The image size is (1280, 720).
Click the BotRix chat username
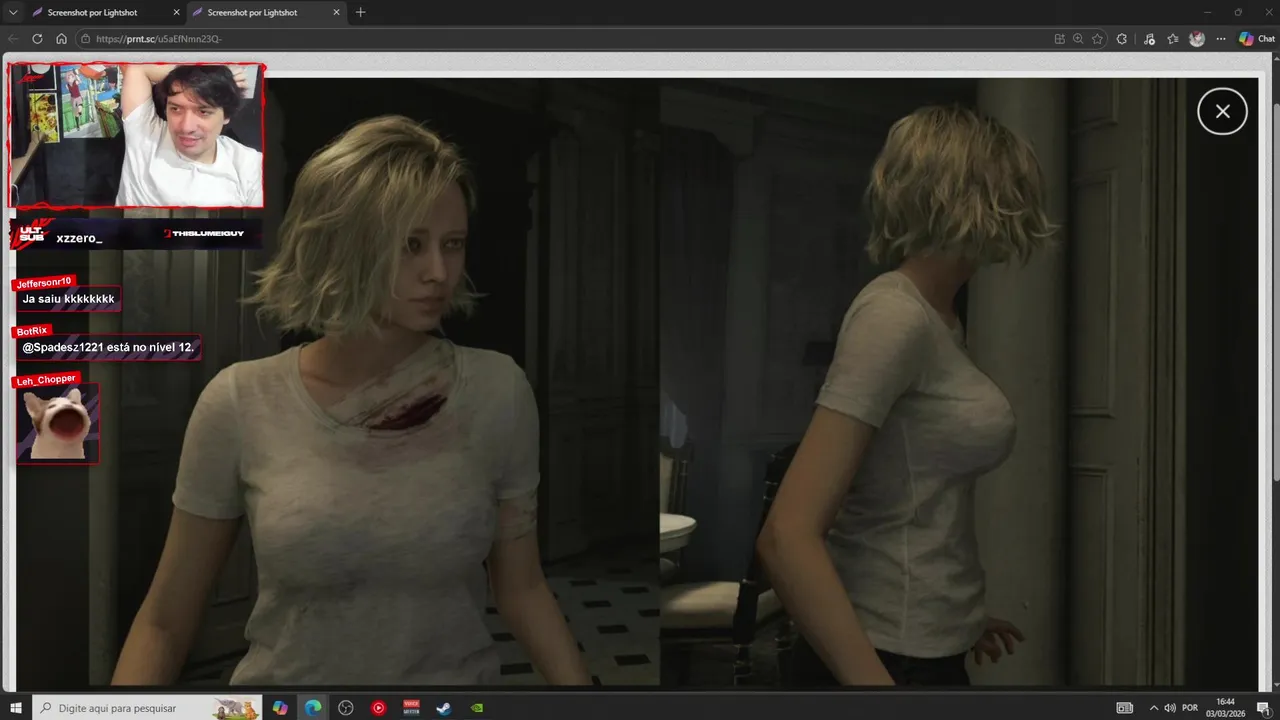tap(32, 331)
